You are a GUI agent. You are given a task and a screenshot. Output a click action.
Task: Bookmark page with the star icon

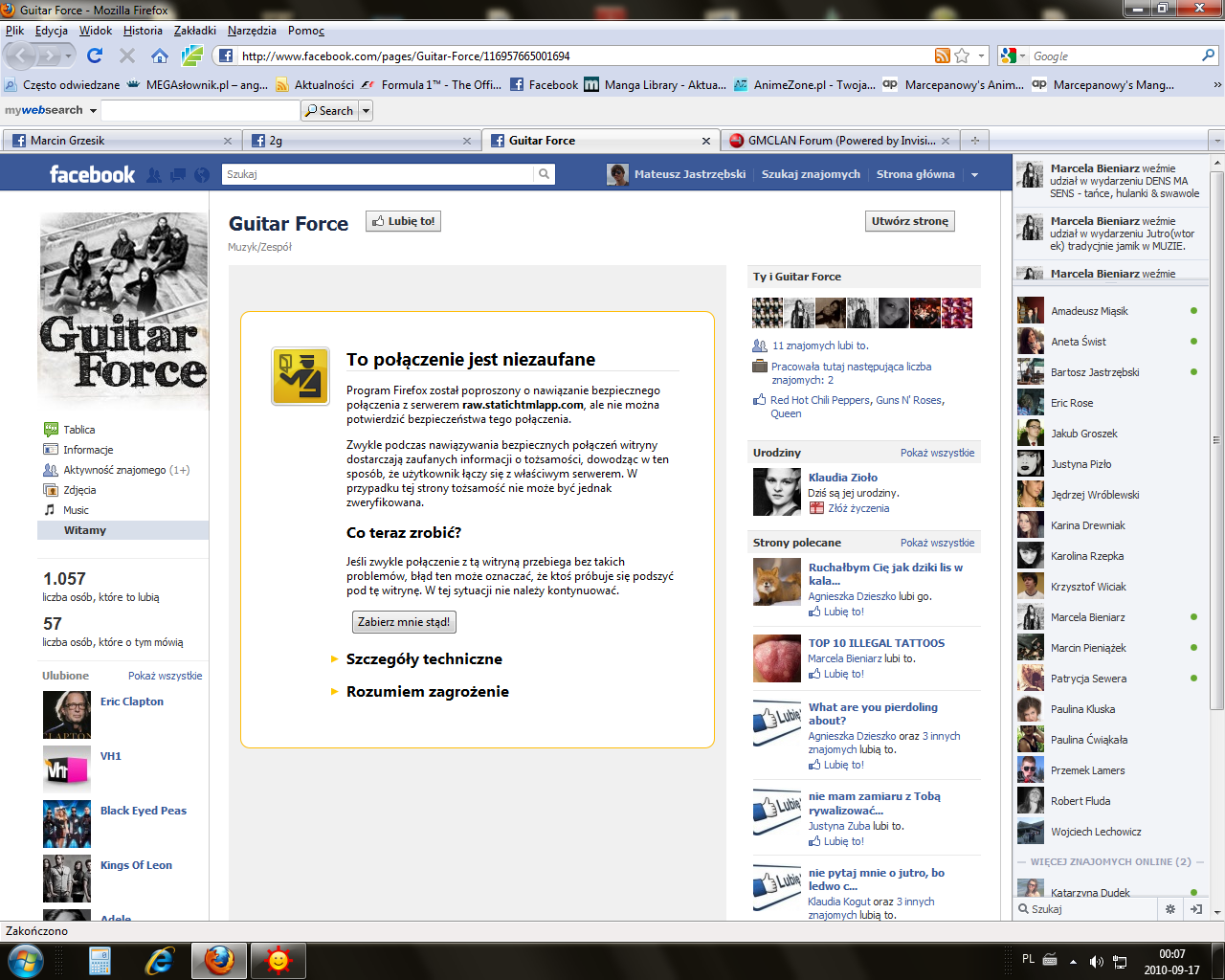(962, 56)
